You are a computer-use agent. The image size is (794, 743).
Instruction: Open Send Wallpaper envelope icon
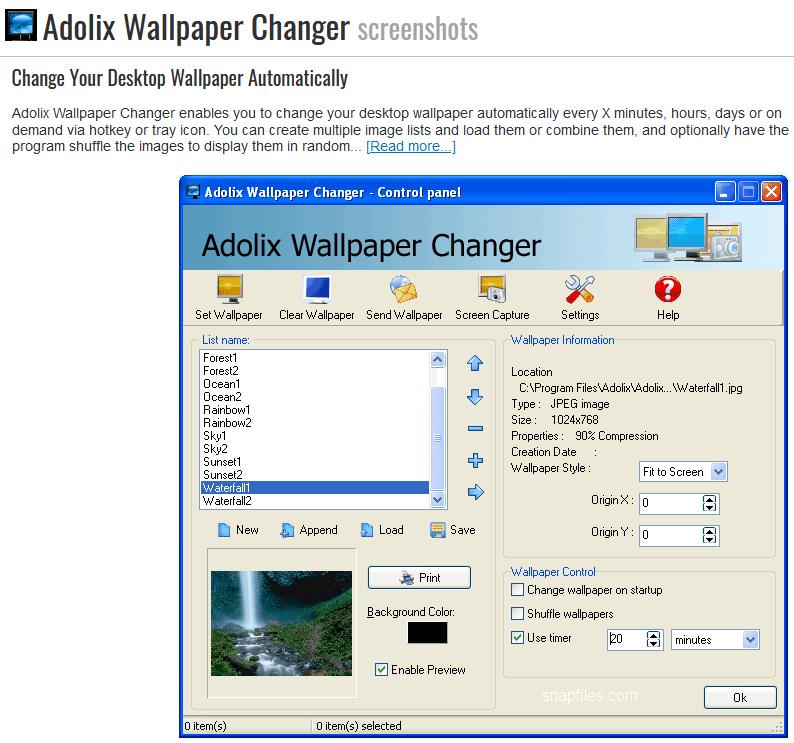[x=404, y=288]
